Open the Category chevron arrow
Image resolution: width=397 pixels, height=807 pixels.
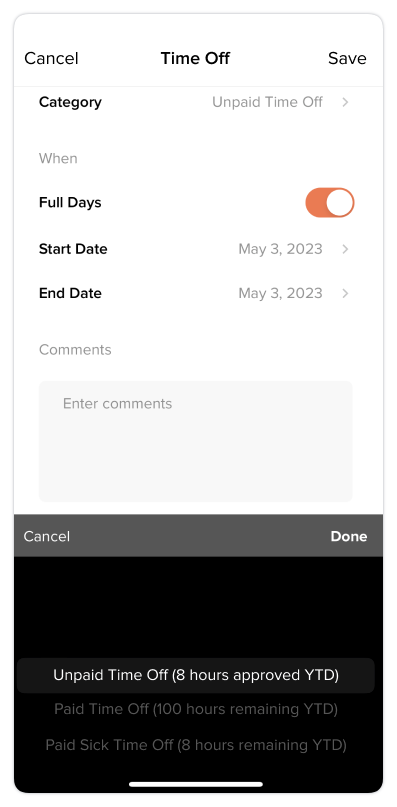pos(345,102)
